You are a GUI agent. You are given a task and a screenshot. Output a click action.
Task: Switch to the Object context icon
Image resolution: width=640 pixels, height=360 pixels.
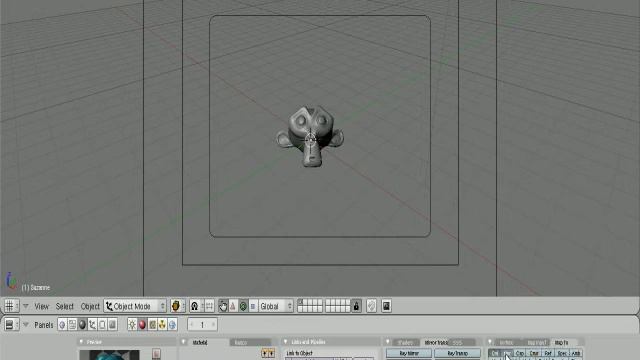pos(92,325)
